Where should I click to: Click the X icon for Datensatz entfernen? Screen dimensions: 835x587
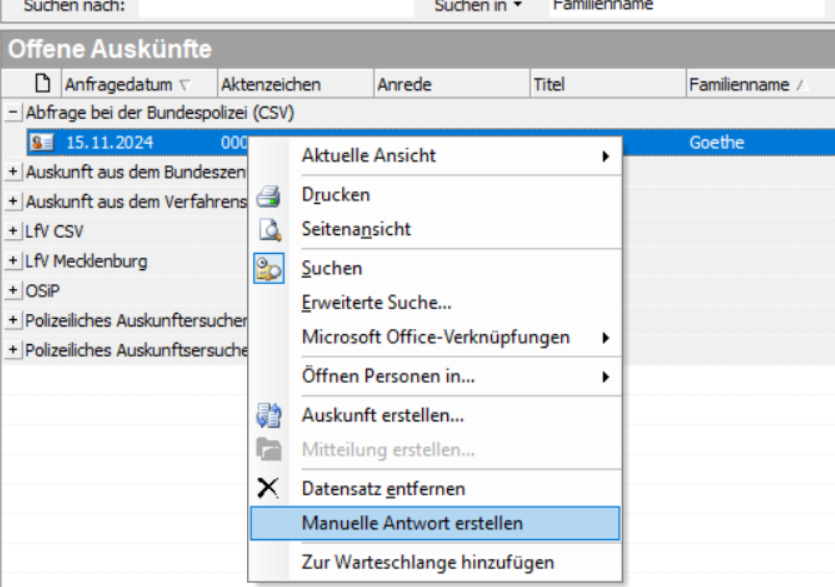(269, 488)
